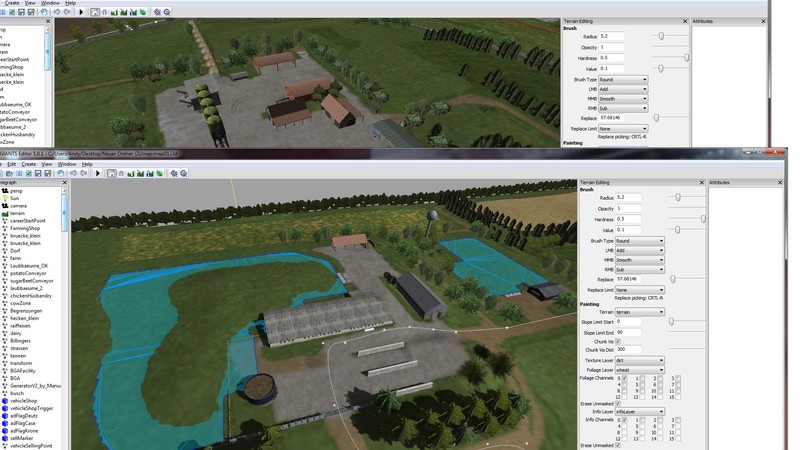The height and width of the screenshot is (450, 800).
Task: Enable Foliage Channels checkbox 3
Action: 678,378
